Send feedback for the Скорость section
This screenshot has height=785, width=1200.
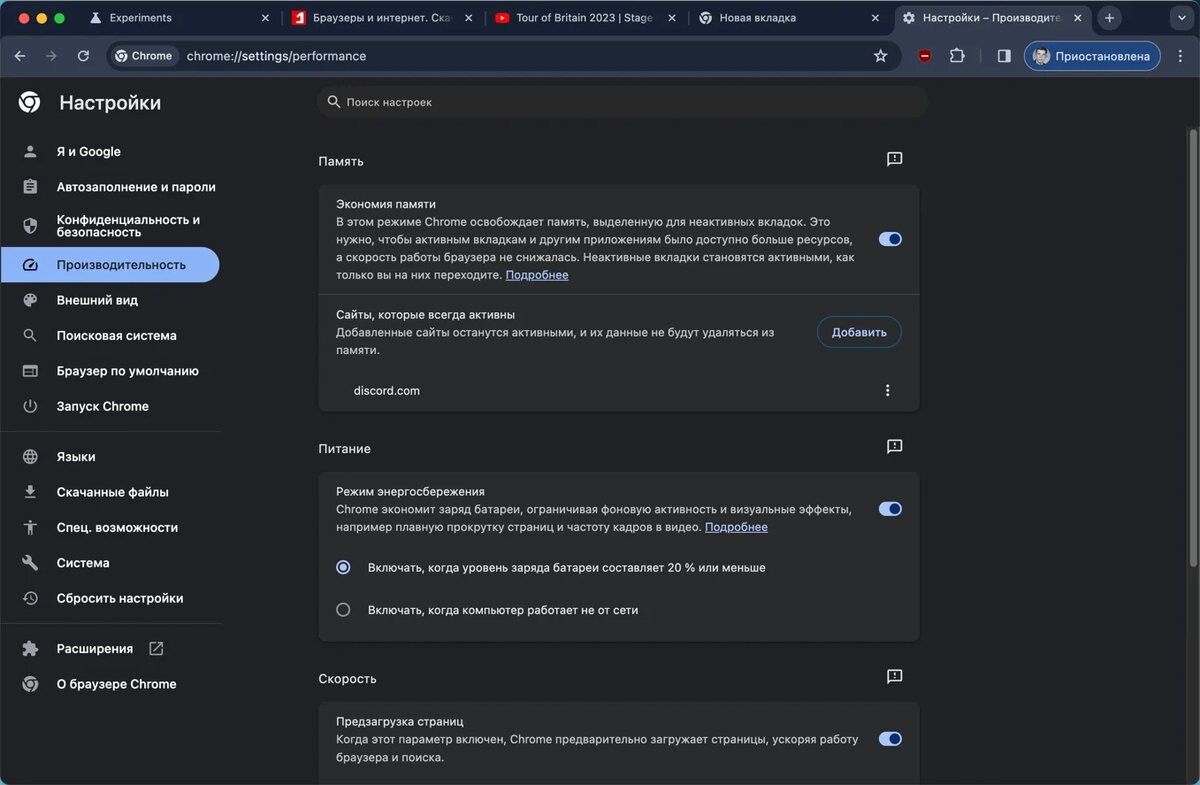(x=895, y=677)
